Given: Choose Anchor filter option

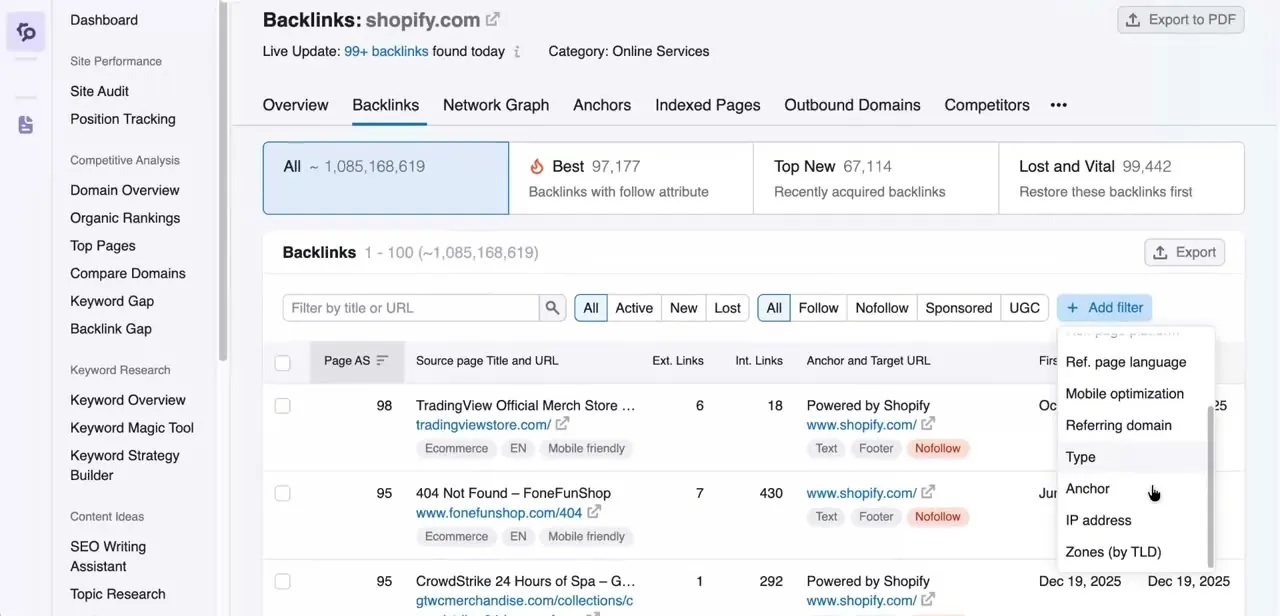Looking at the screenshot, I should pos(1132,489).
